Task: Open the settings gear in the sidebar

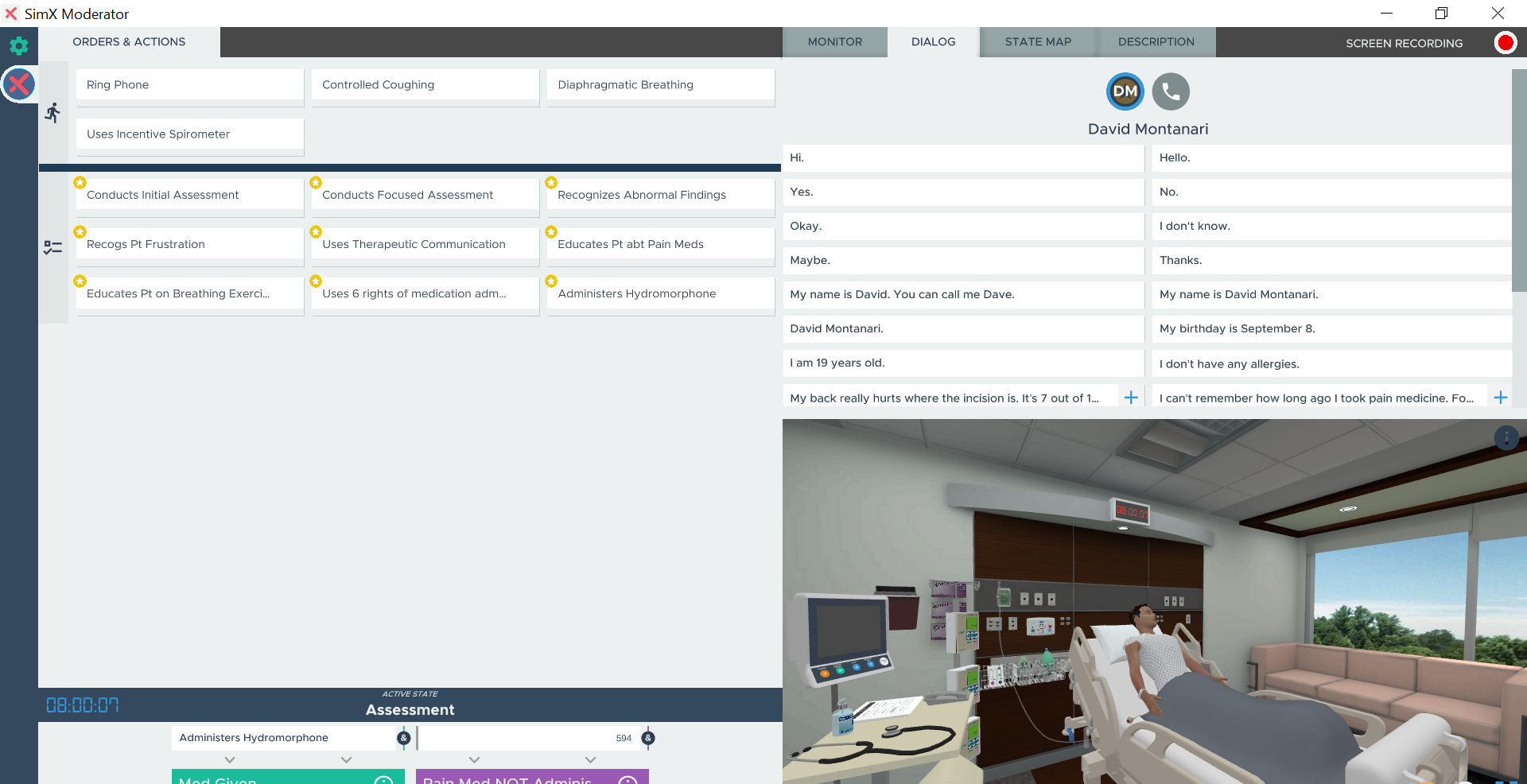Action: point(18,45)
